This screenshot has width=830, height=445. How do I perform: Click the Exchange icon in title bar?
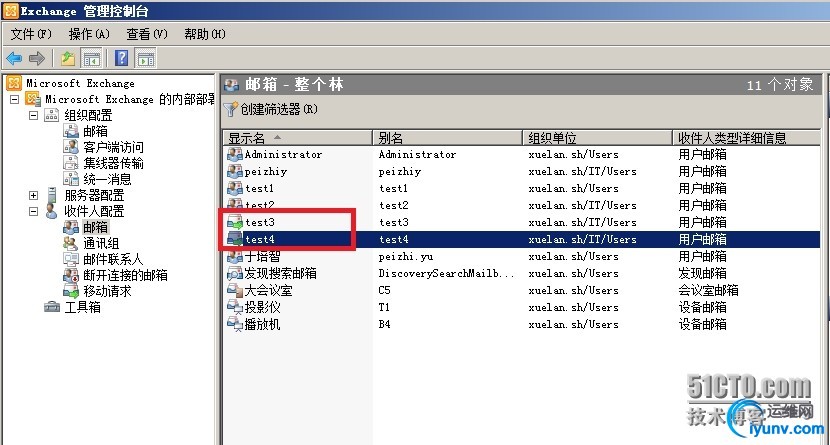(11, 11)
